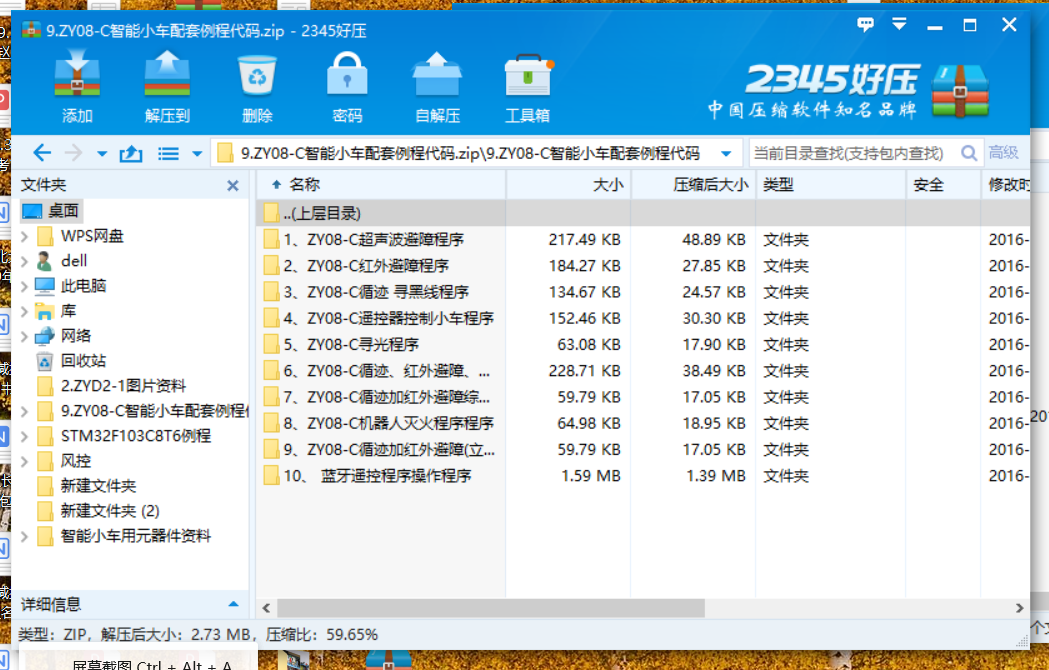Click the WPS网盘 folder icon
Image resolution: width=1049 pixels, height=670 pixels.
point(45,236)
